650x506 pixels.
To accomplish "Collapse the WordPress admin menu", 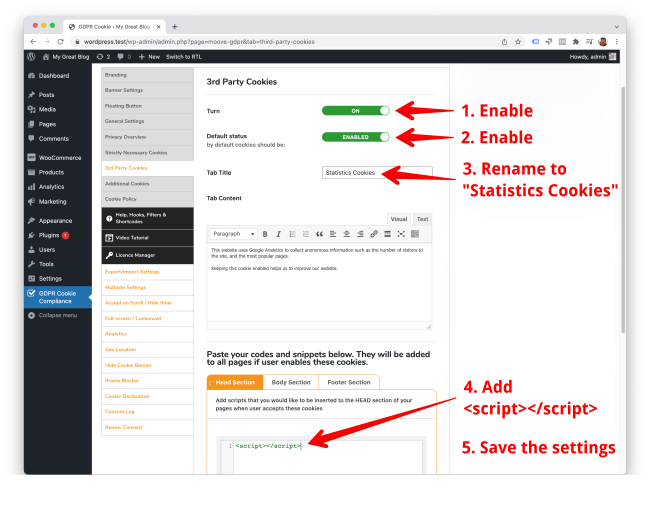I will pos(58,315).
